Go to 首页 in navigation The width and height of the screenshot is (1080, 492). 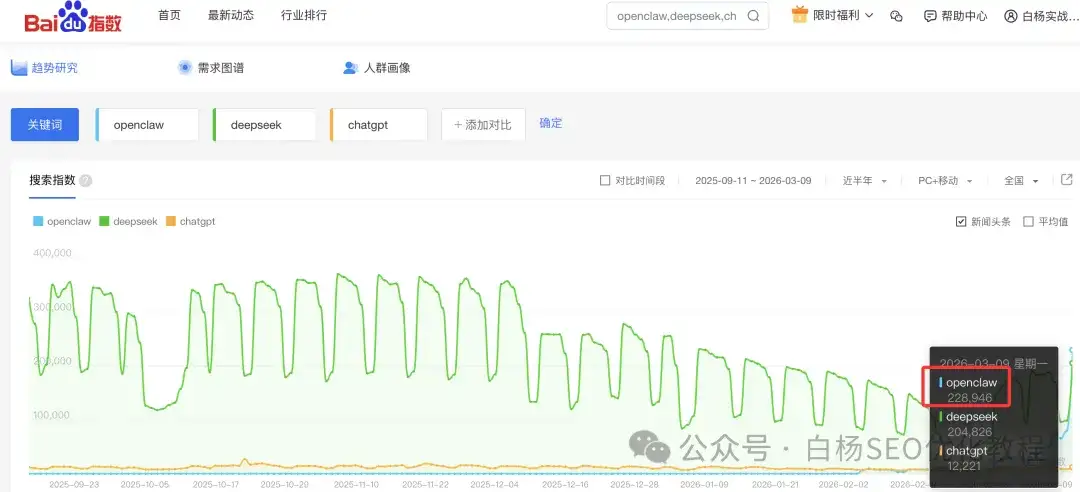pyautogui.click(x=169, y=15)
